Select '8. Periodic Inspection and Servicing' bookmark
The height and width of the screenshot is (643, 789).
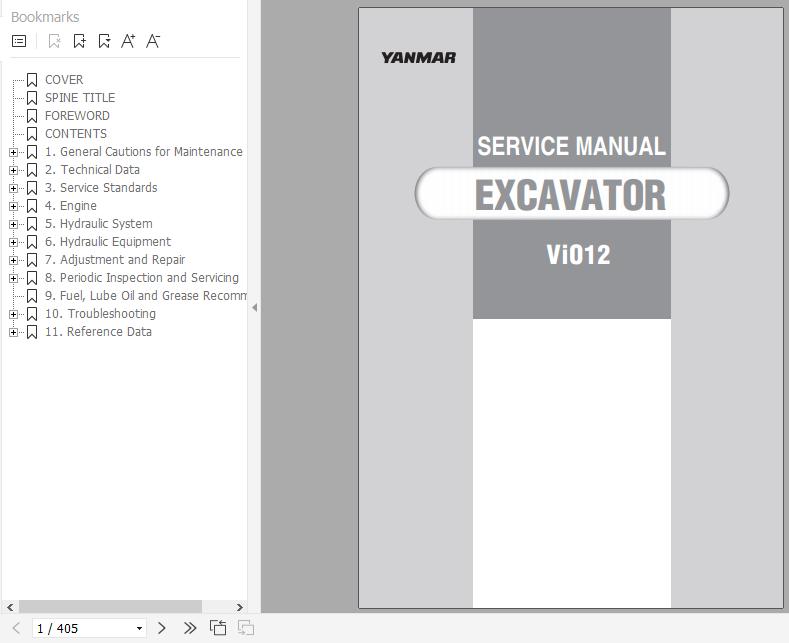pyautogui.click(x=141, y=278)
